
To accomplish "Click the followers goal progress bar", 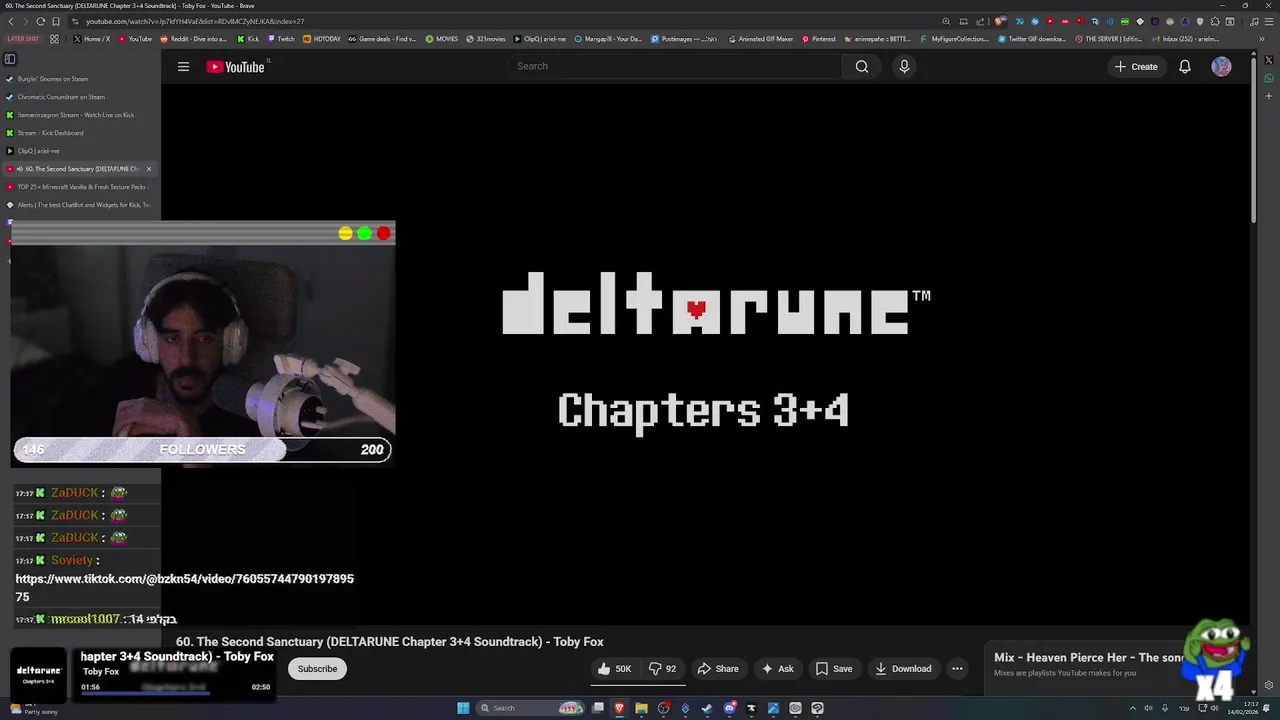I will (x=202, y=450).
